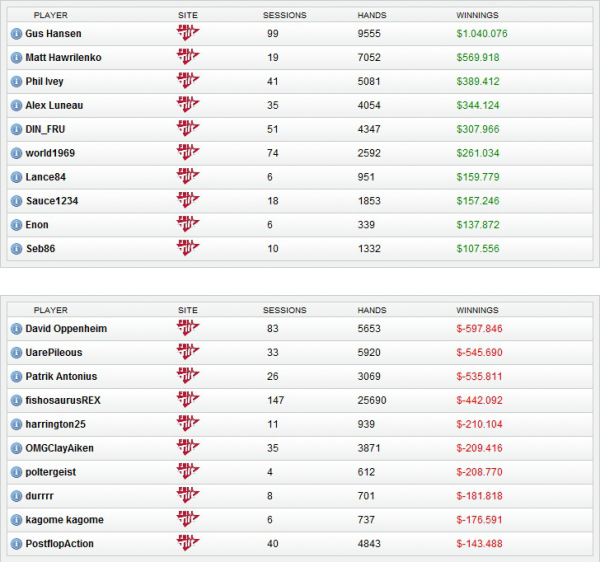
Task: Click the Sessions header in winners table
Action: (284, 16)
